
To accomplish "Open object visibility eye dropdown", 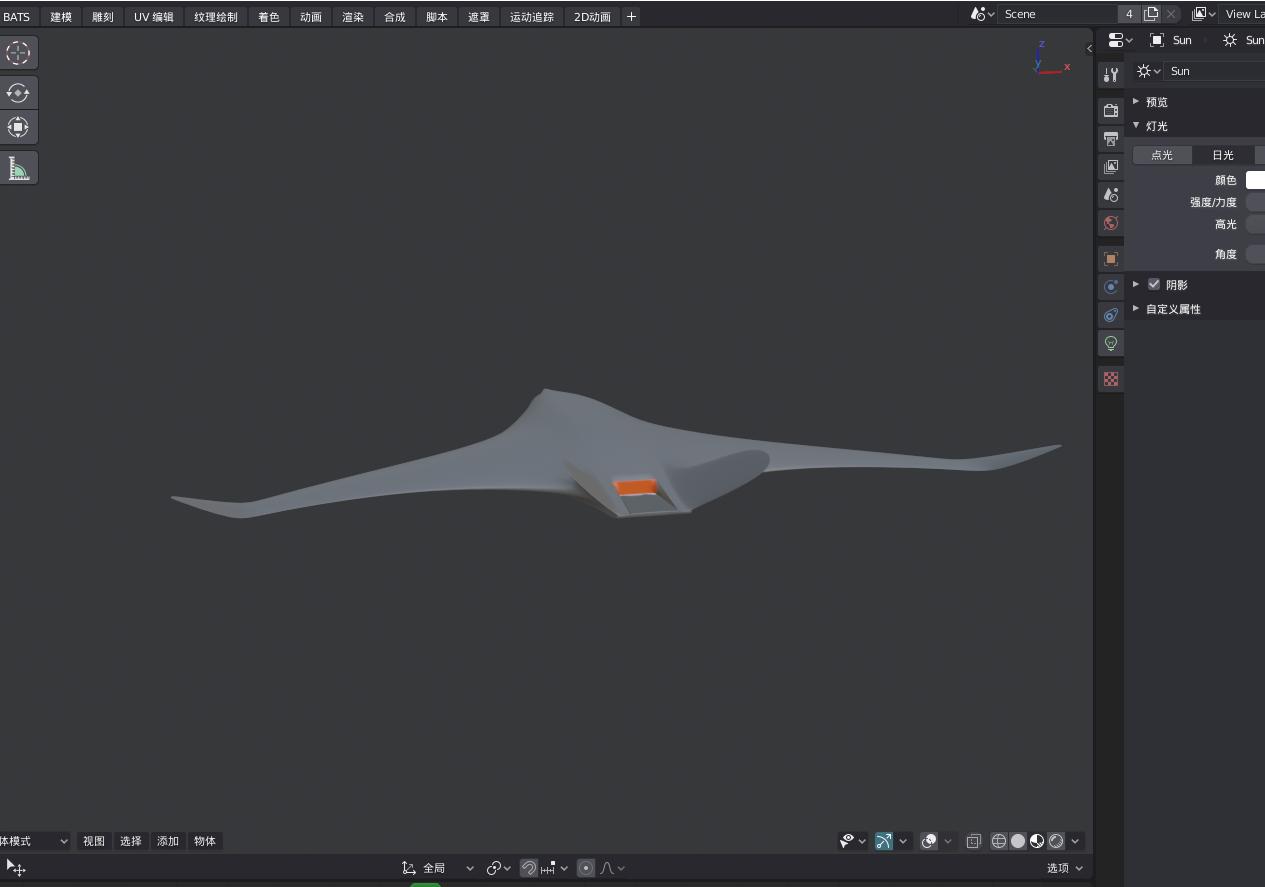I will pos(853,841).
